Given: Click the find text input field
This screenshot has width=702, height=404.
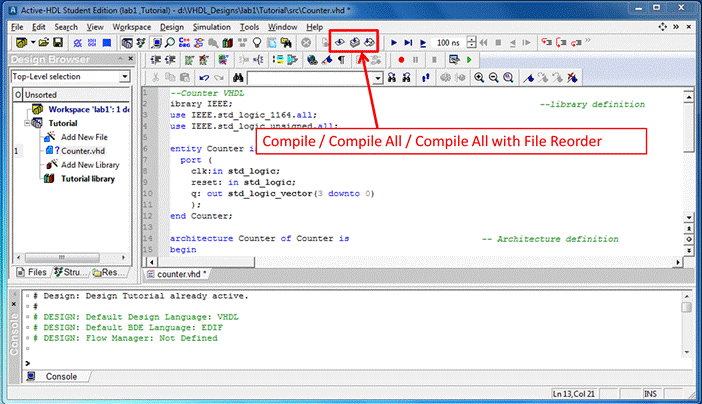Looking at the screenshot, I should pos(310,78).
